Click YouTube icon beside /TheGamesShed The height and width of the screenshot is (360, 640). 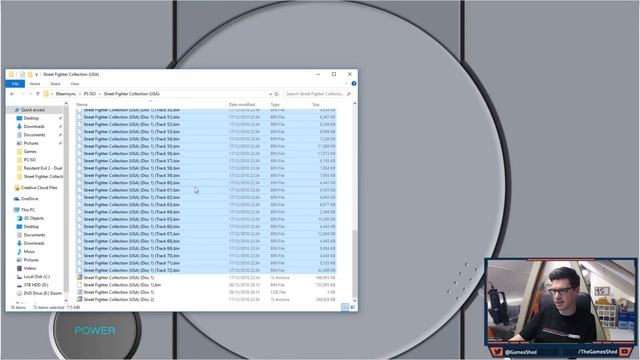625,351
